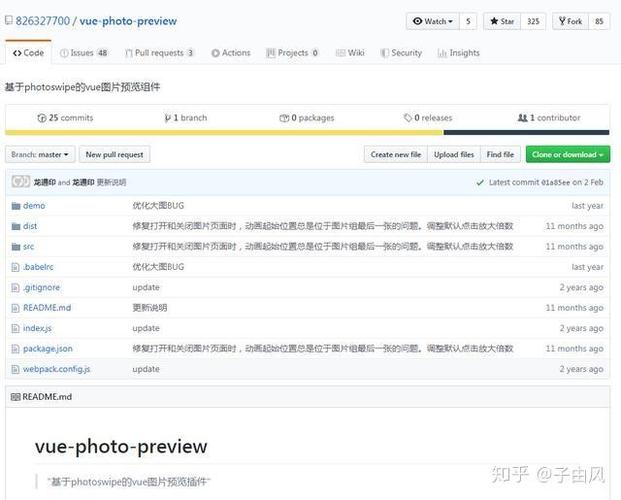Image resolution: width=621 pixels, height=500 pixels.
Task: Click the file icon next to package.json
Action: tap(15, 349)
